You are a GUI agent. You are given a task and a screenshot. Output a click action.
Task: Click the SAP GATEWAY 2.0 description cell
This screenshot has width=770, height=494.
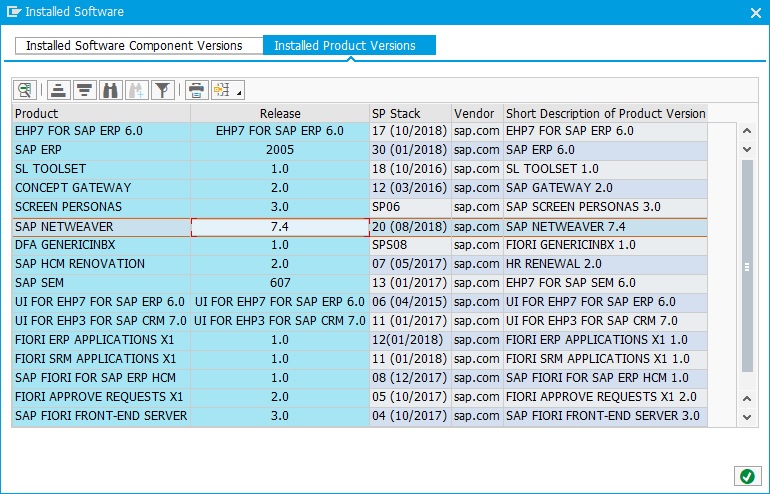pyautogui.click(x=605, y=188)
